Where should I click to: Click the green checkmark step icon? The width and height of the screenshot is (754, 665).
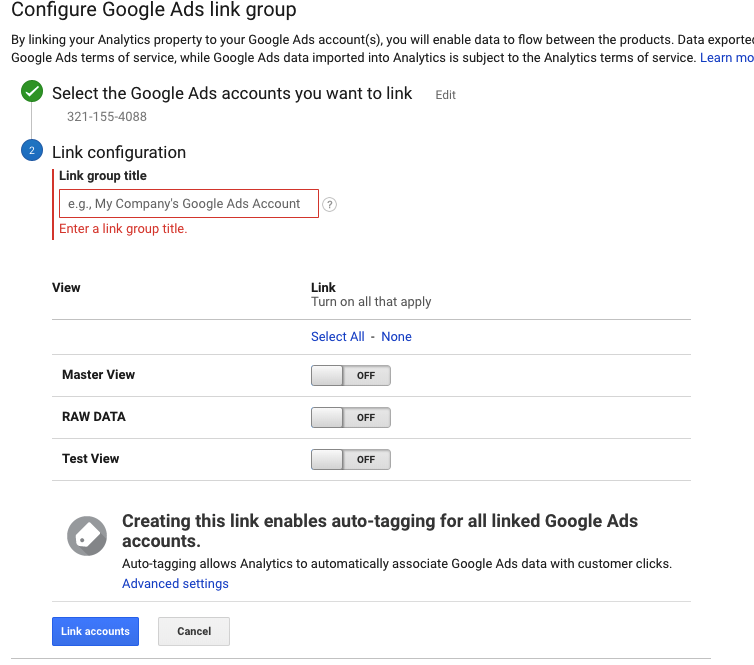point(32,91)
